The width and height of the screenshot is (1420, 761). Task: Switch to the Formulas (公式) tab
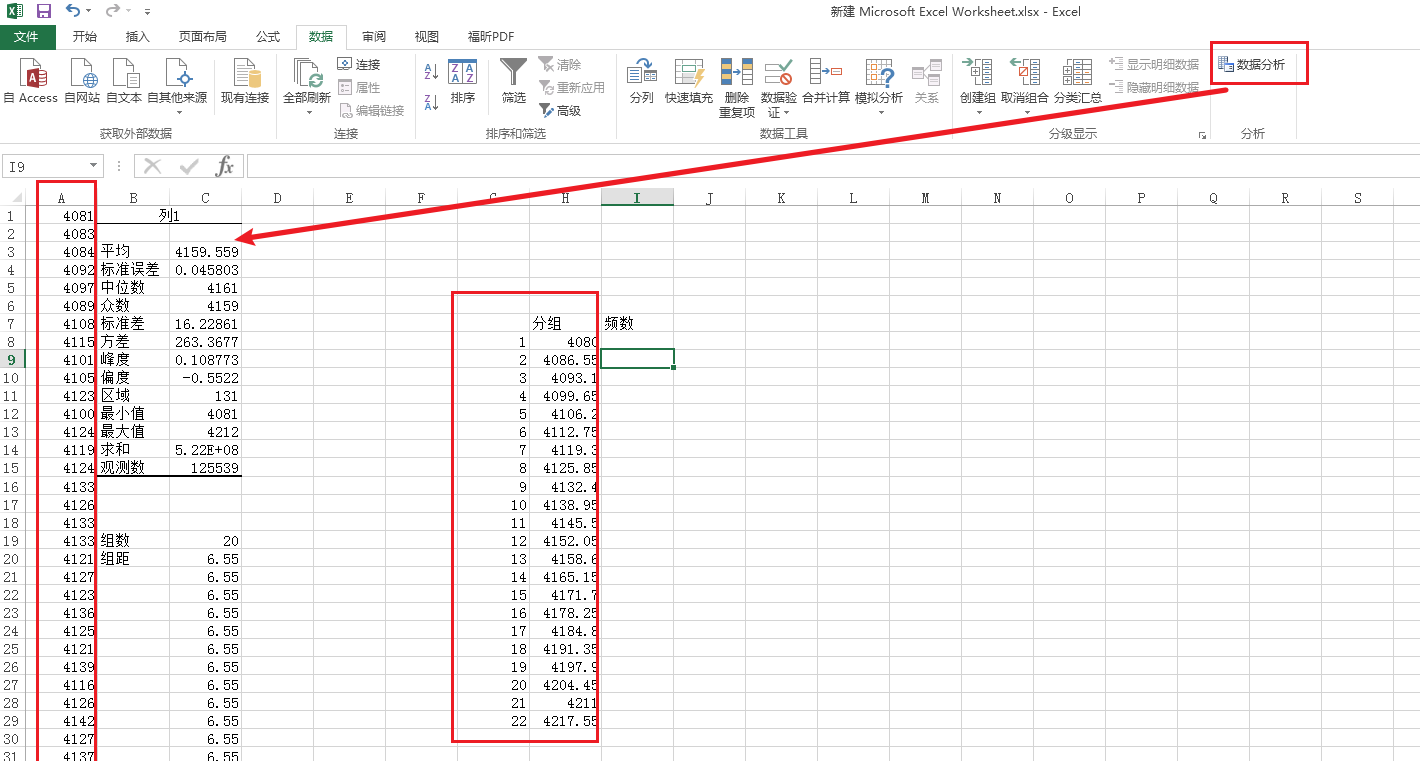tap(268, 37)
